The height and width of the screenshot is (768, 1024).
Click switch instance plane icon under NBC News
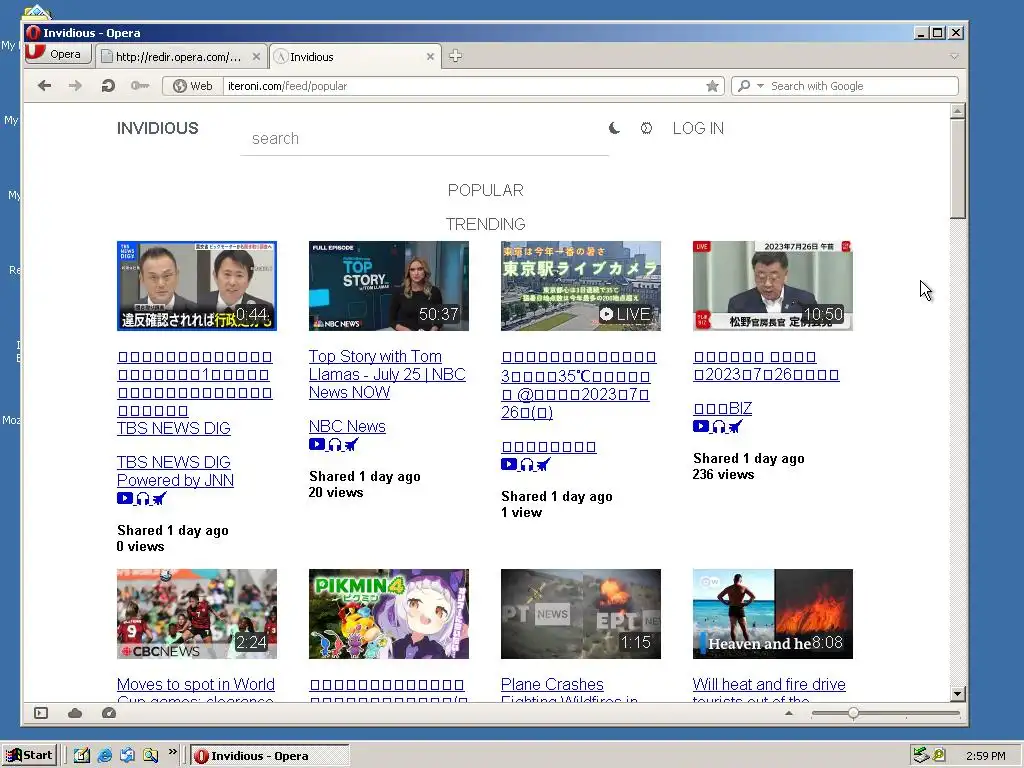[x=351, y=445]
